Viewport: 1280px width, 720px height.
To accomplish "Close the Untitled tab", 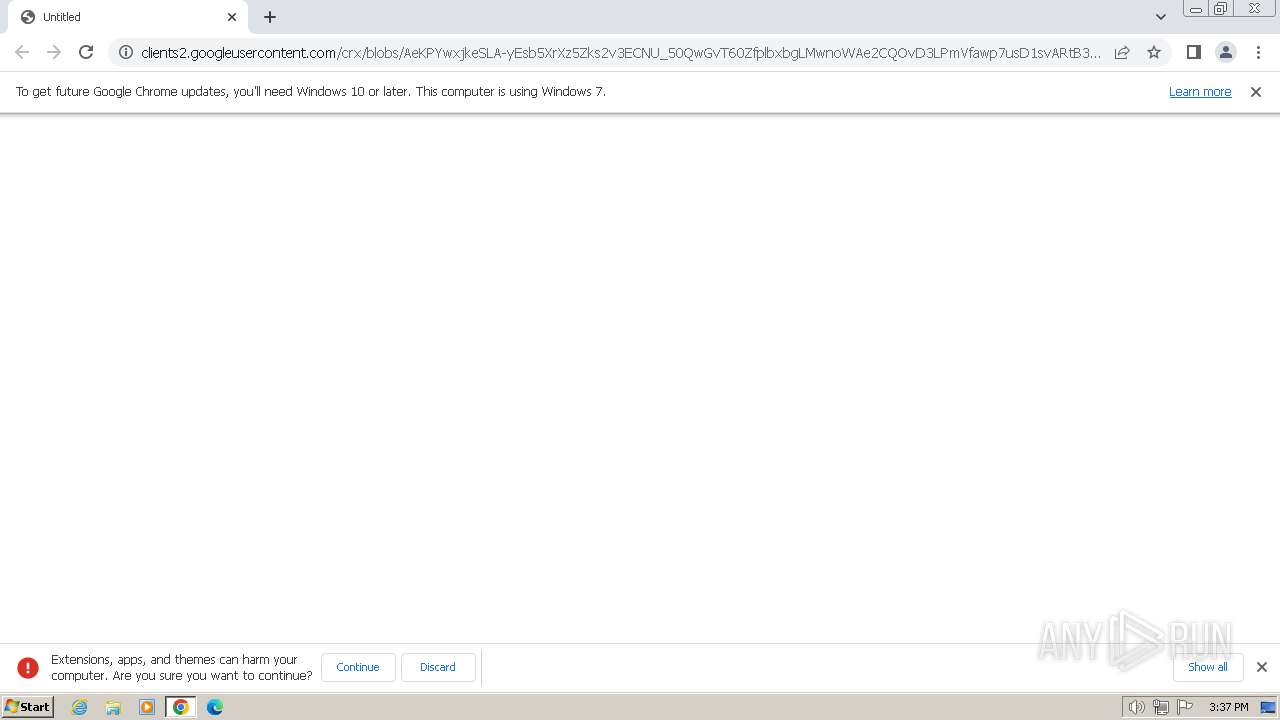I will pos(232,17).
